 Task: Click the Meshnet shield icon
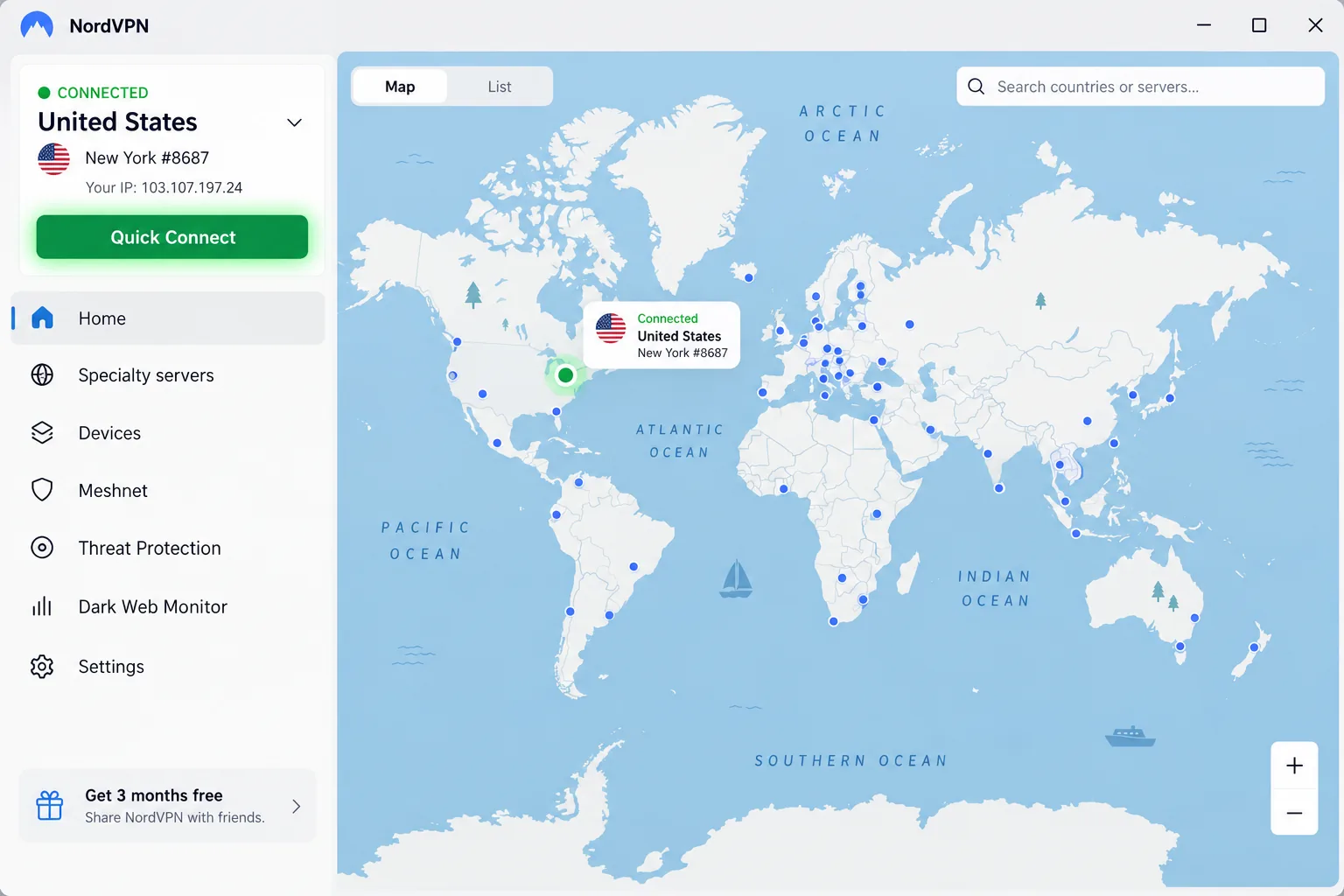click(x=42, y=490)
